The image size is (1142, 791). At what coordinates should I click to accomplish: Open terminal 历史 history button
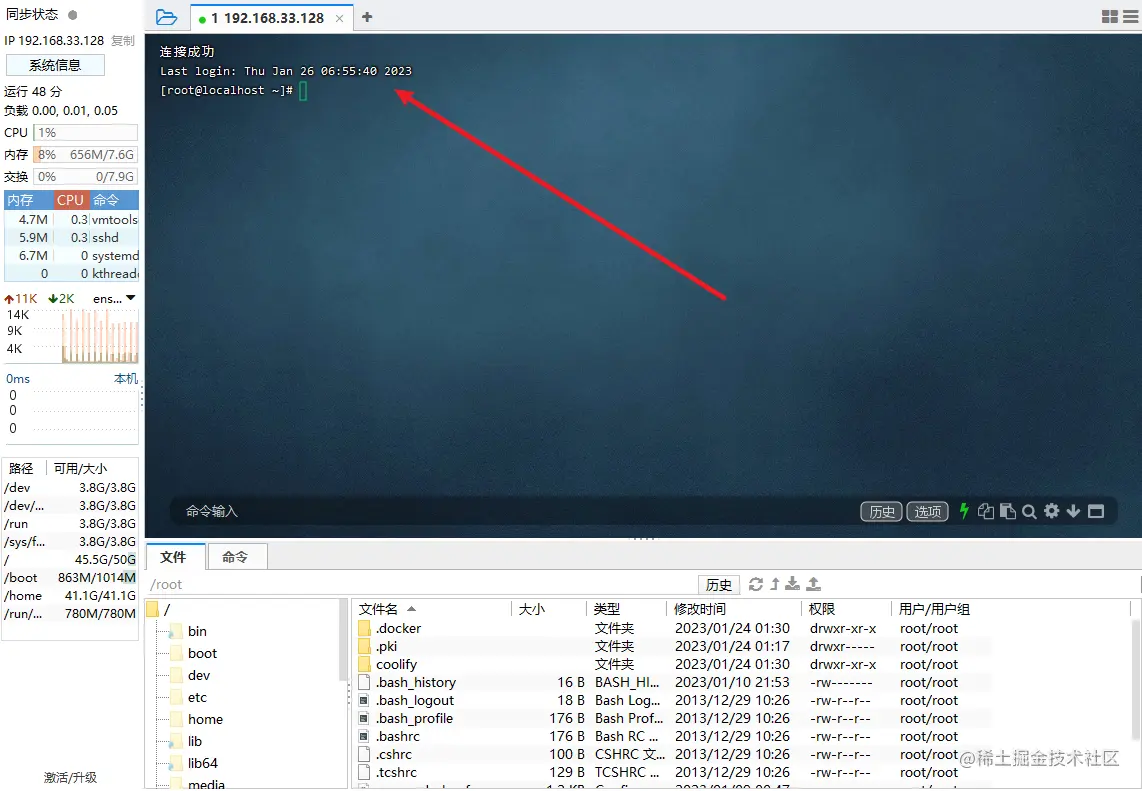(x=881, y=511)
